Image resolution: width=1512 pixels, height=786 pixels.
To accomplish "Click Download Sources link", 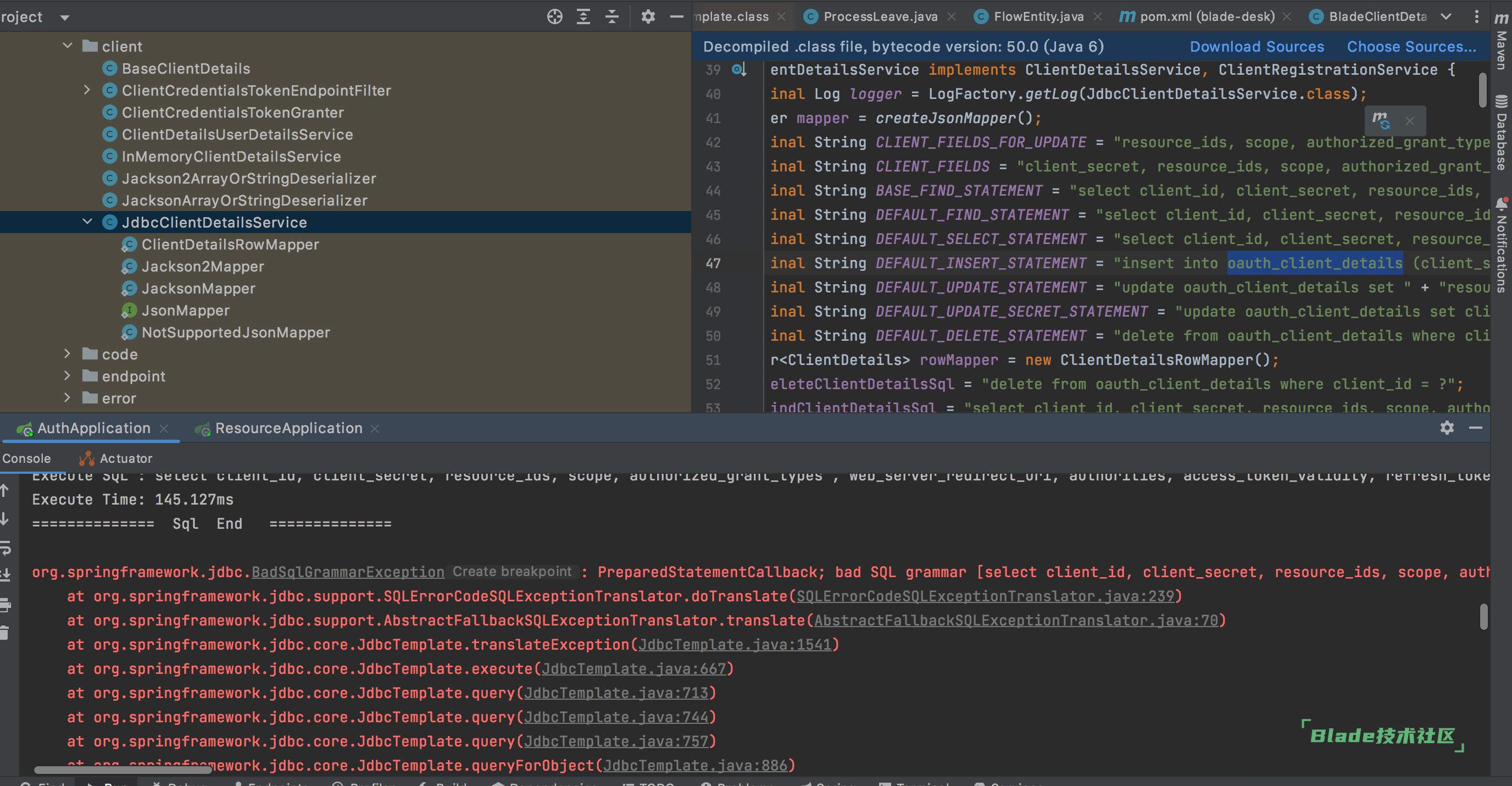I will point(1257,46).
